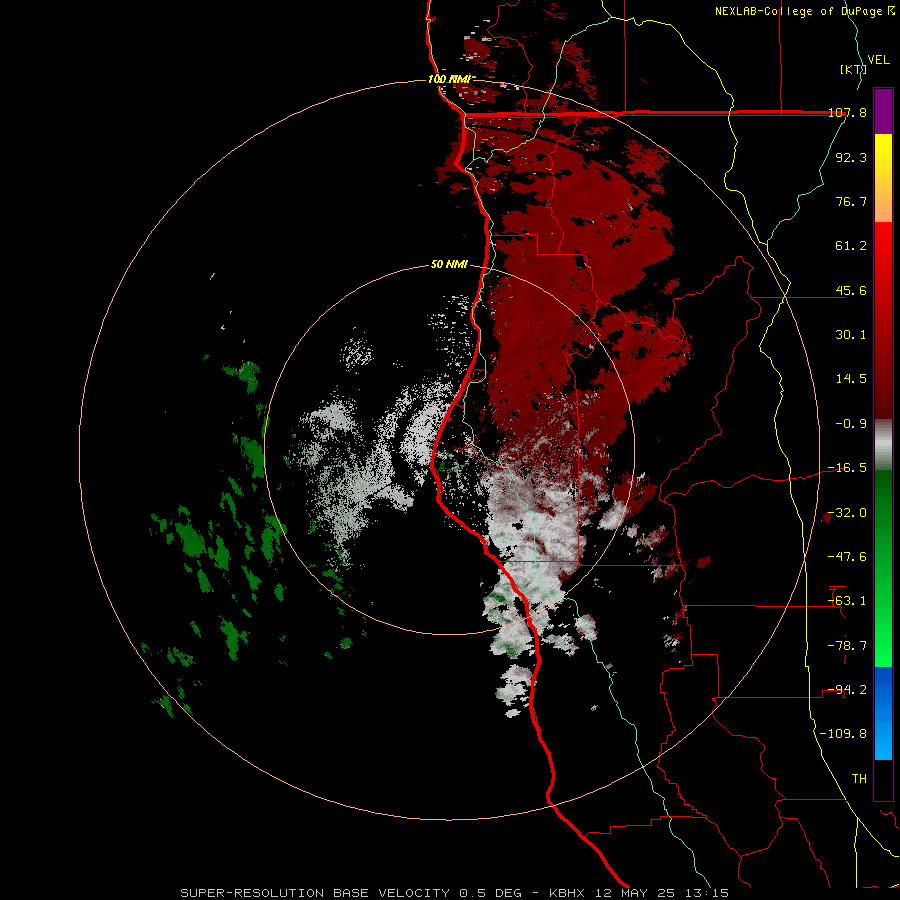Click the 50 NMI range ring label

point(449,265)
